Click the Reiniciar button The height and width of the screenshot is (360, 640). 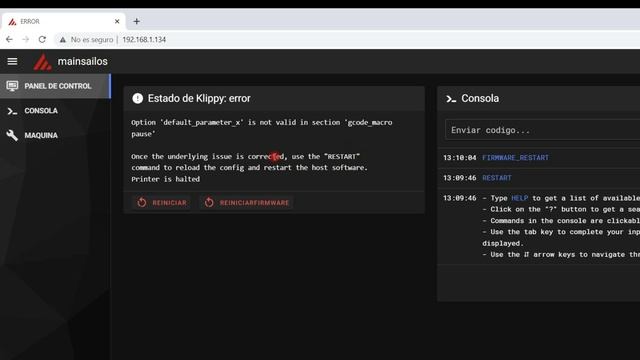pos(162,202)
